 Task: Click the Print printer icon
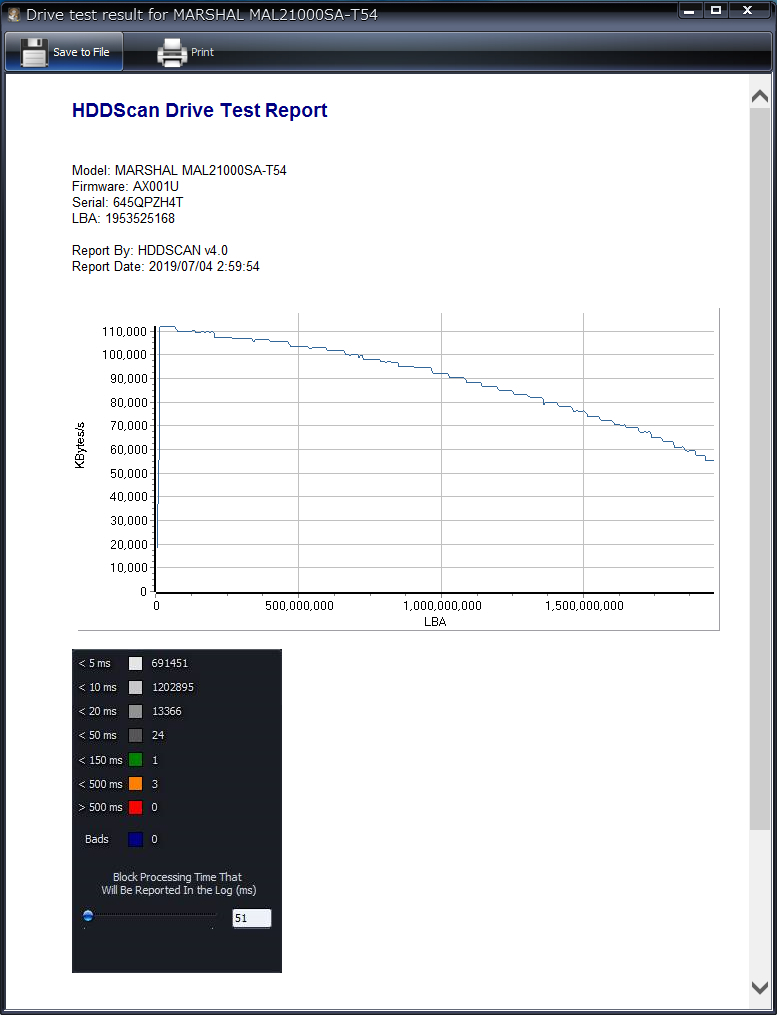pos(172,52)
